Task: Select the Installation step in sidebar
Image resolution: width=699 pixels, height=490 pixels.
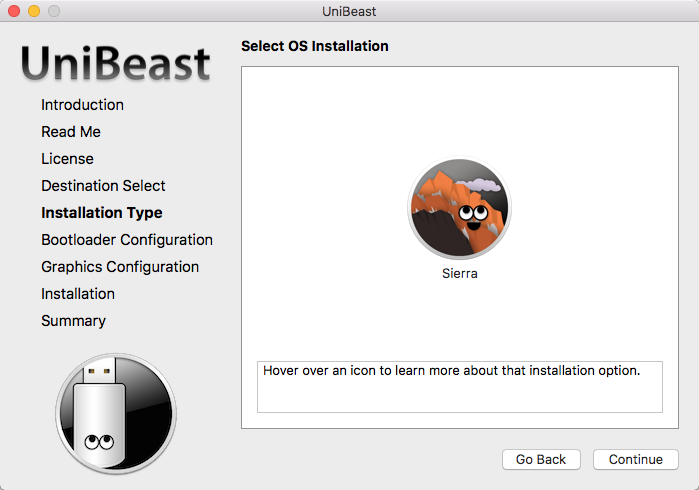Action: [x=78, y=294]
